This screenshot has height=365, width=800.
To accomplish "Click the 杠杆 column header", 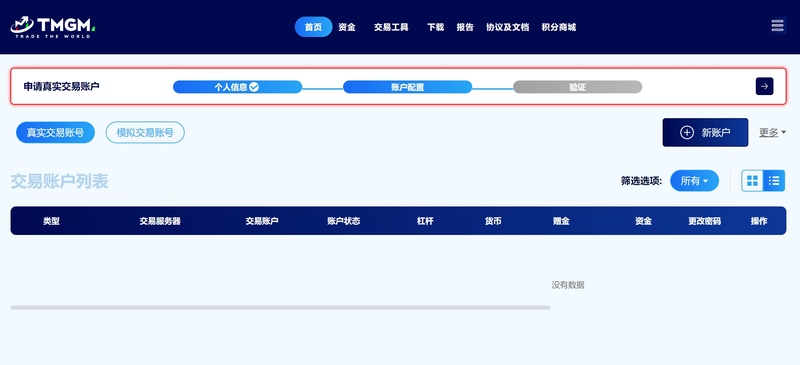I will tap(425, 221).
